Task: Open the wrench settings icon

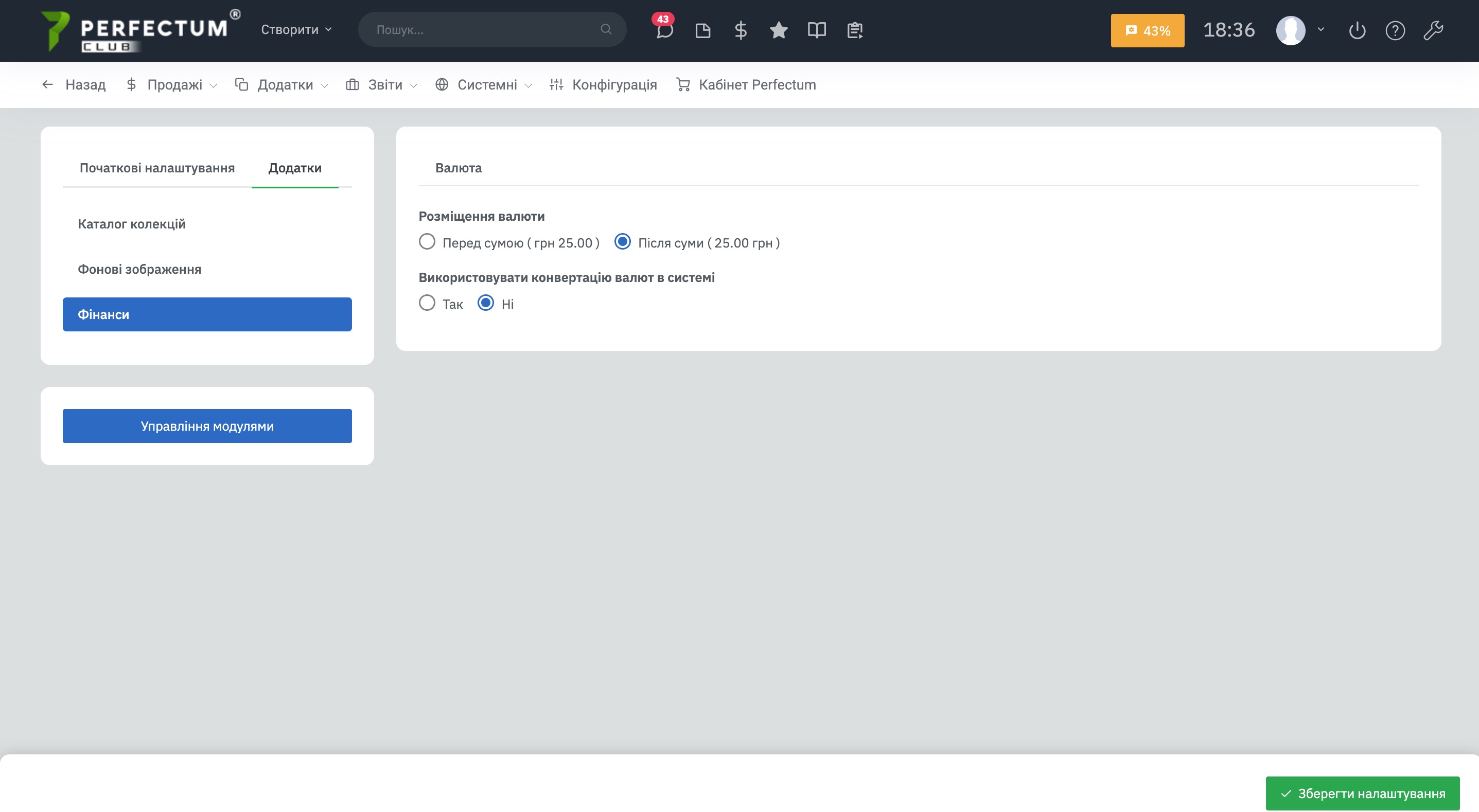Action: click(1433, 30)
